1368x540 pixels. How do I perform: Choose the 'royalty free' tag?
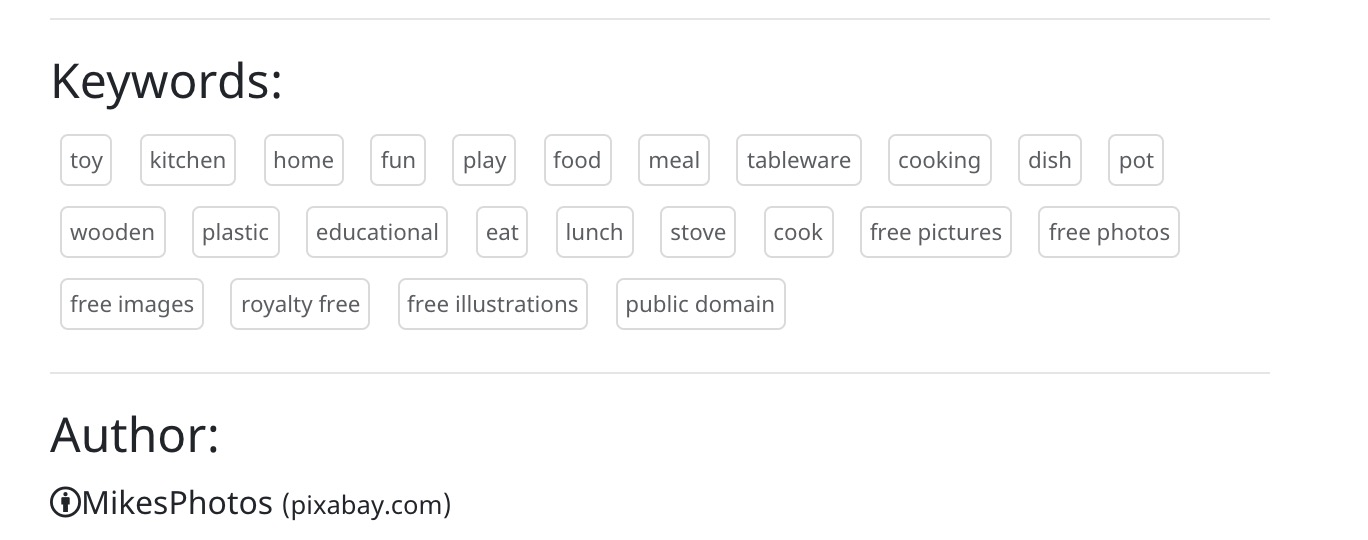[300, 304]
